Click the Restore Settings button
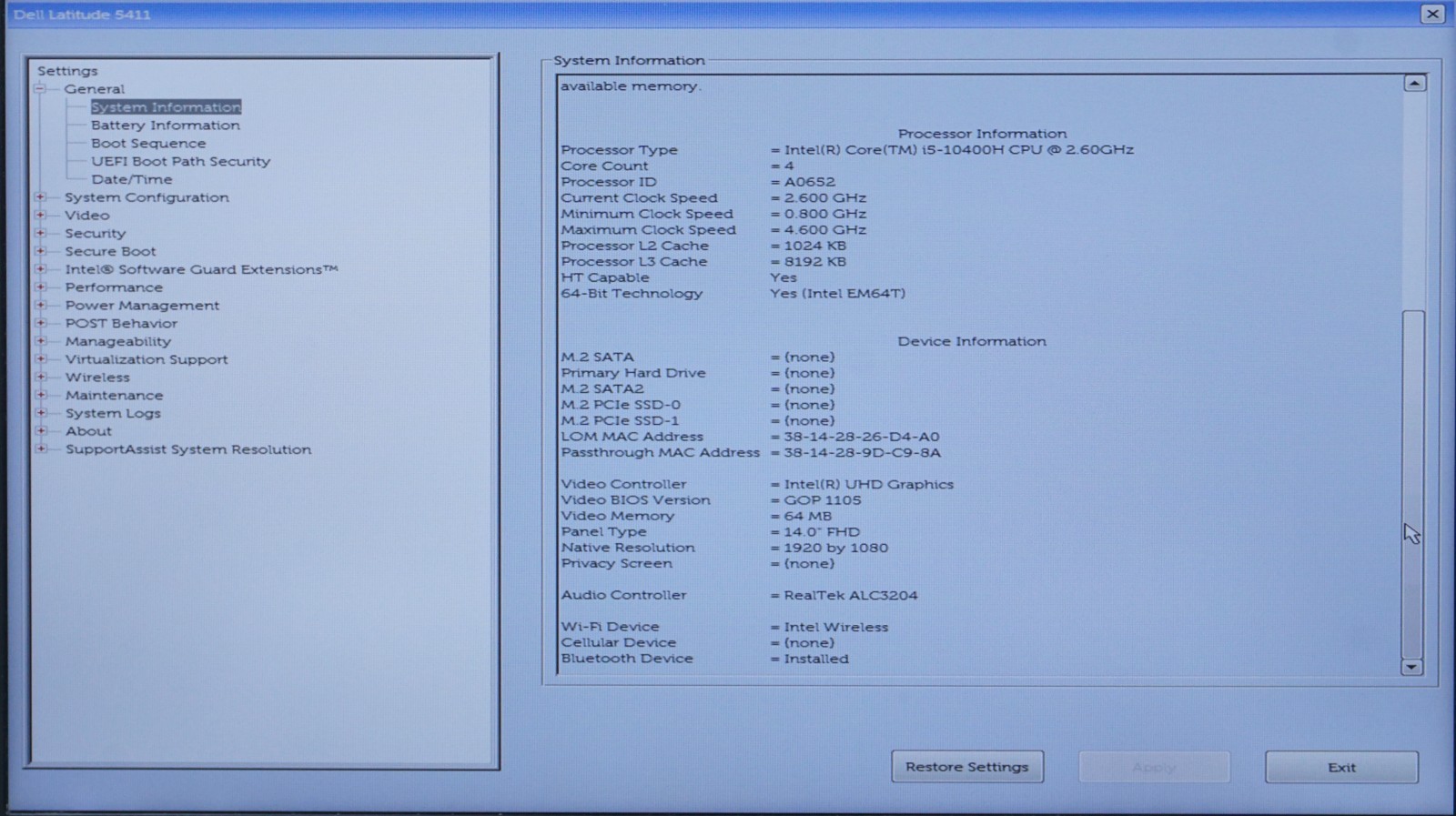 tap(967, 767)
